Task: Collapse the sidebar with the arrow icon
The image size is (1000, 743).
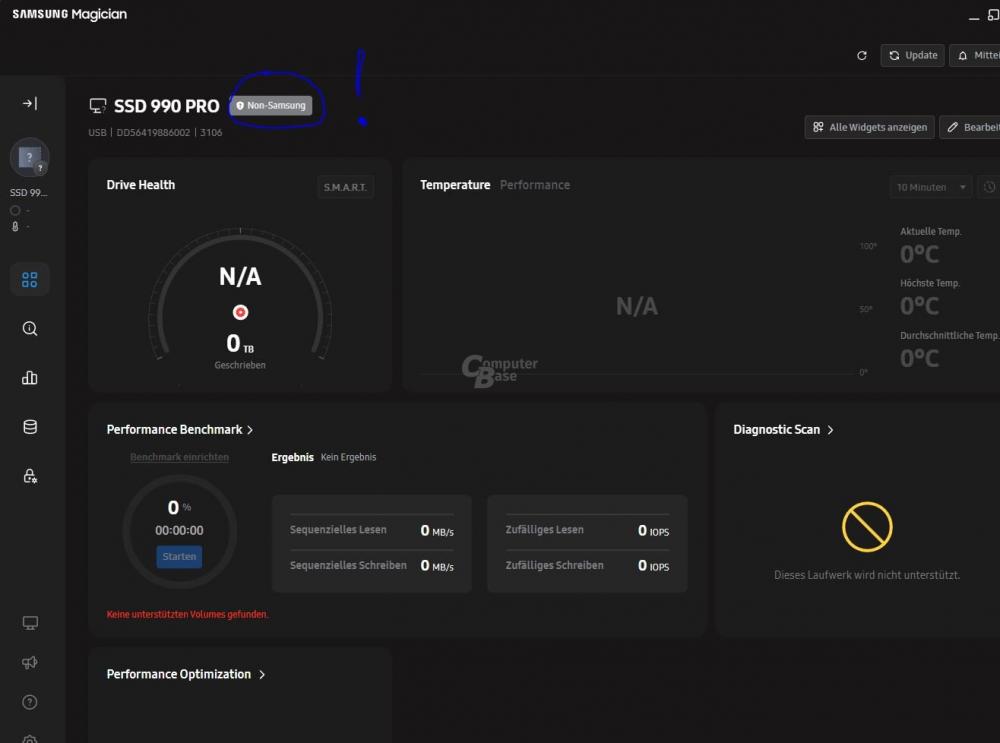Action: point(30,104)
